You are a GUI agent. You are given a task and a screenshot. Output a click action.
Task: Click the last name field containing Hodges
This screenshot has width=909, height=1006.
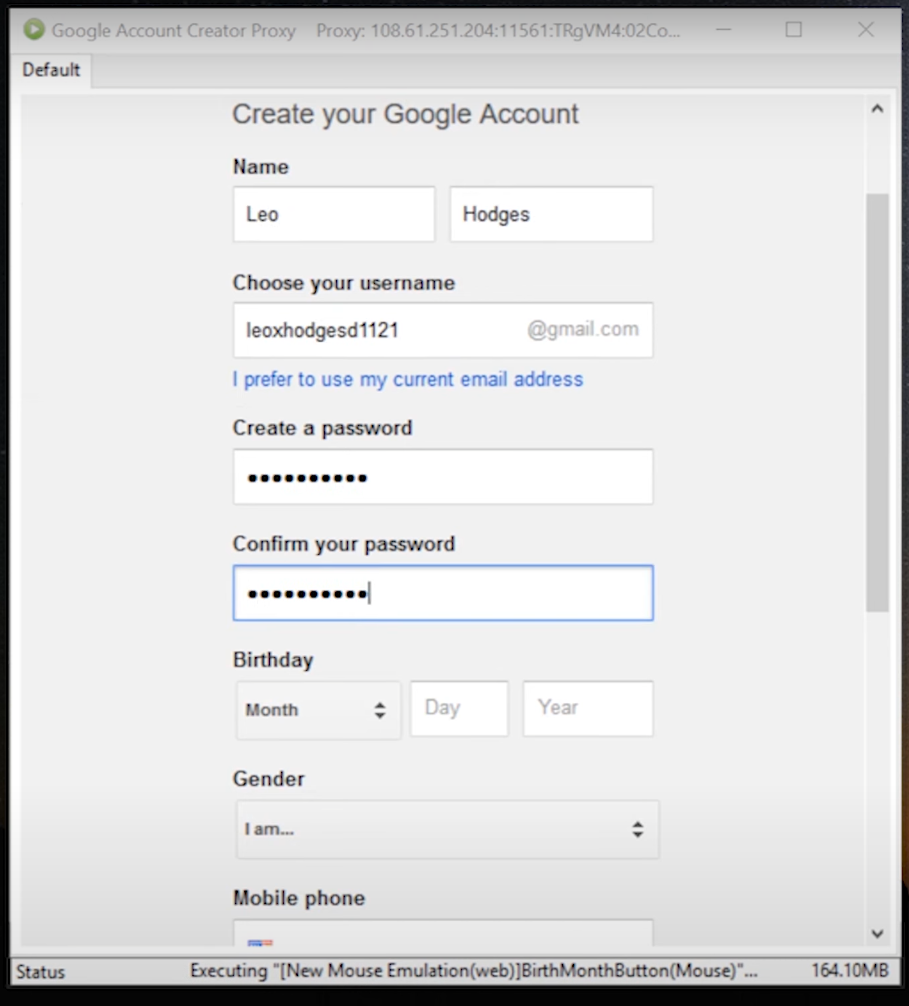pos(551,214)
